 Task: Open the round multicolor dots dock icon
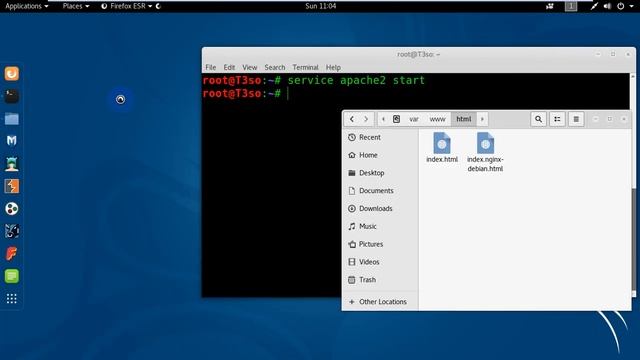click(x=11, y=209)
